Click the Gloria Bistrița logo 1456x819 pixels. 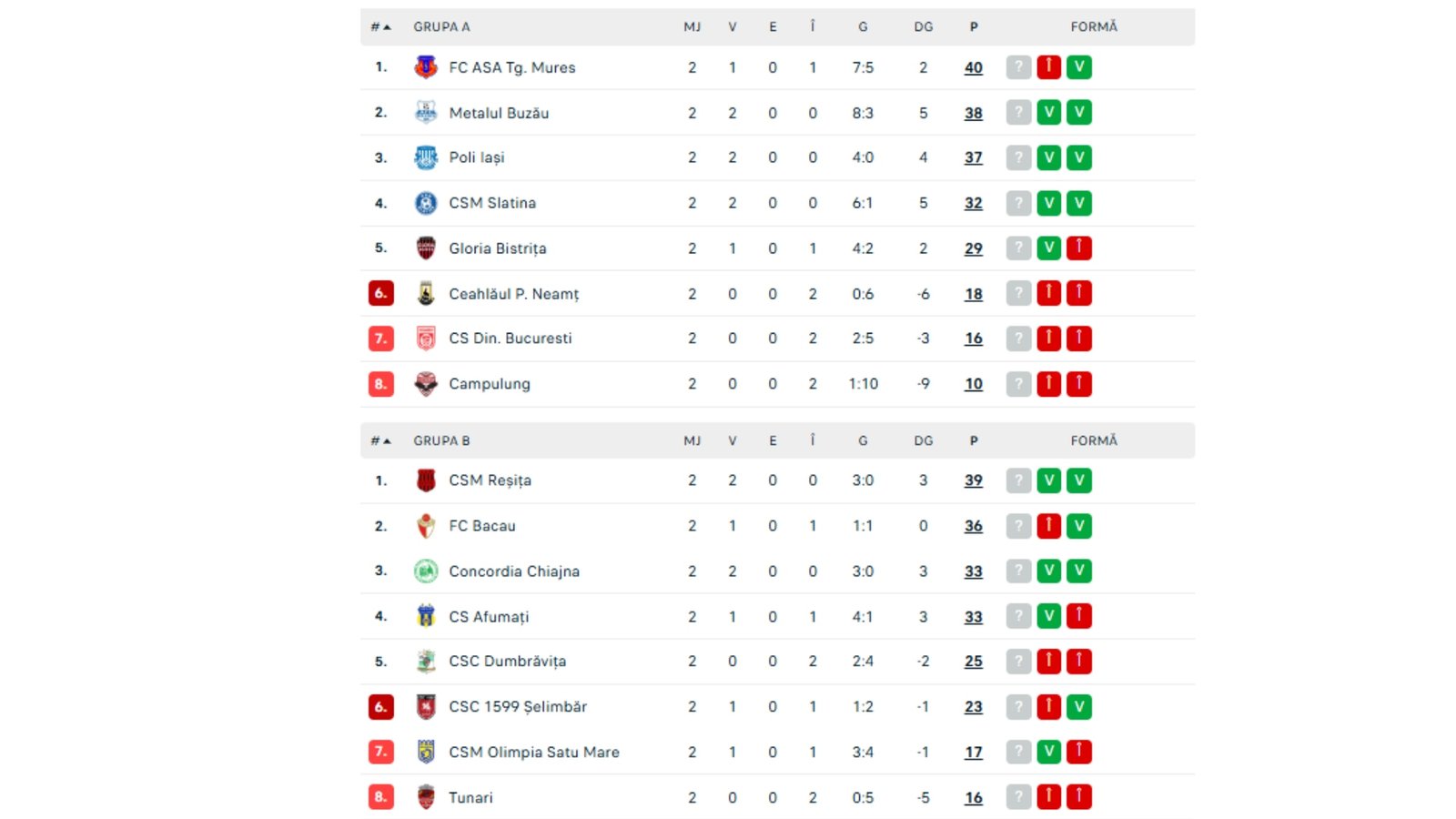424,248
